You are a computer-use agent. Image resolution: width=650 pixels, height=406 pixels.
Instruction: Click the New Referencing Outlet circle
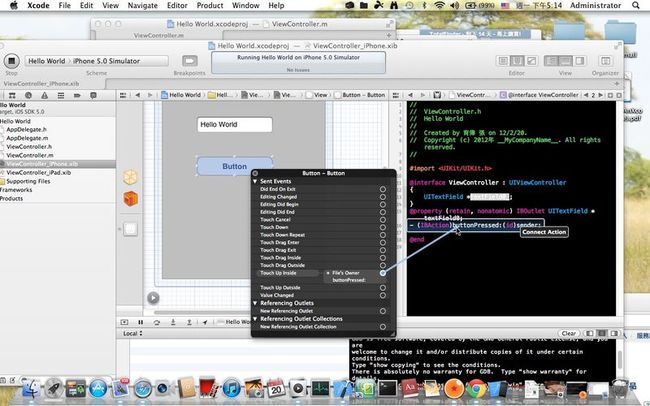383,311
